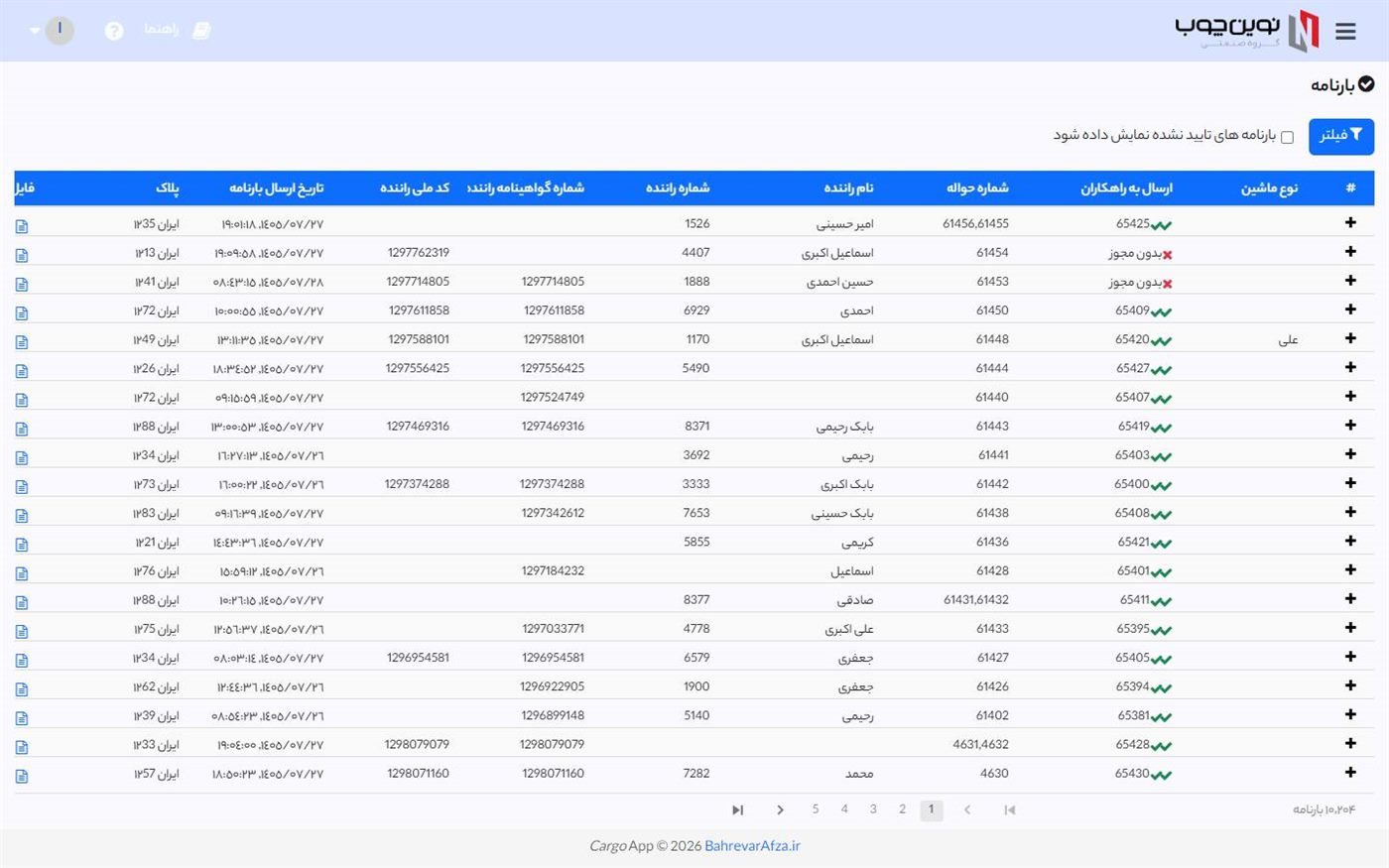The height and width of the screenshot is (868, 1389).
Task: Go to previous page arrow
Action: (x=967, y=810)
